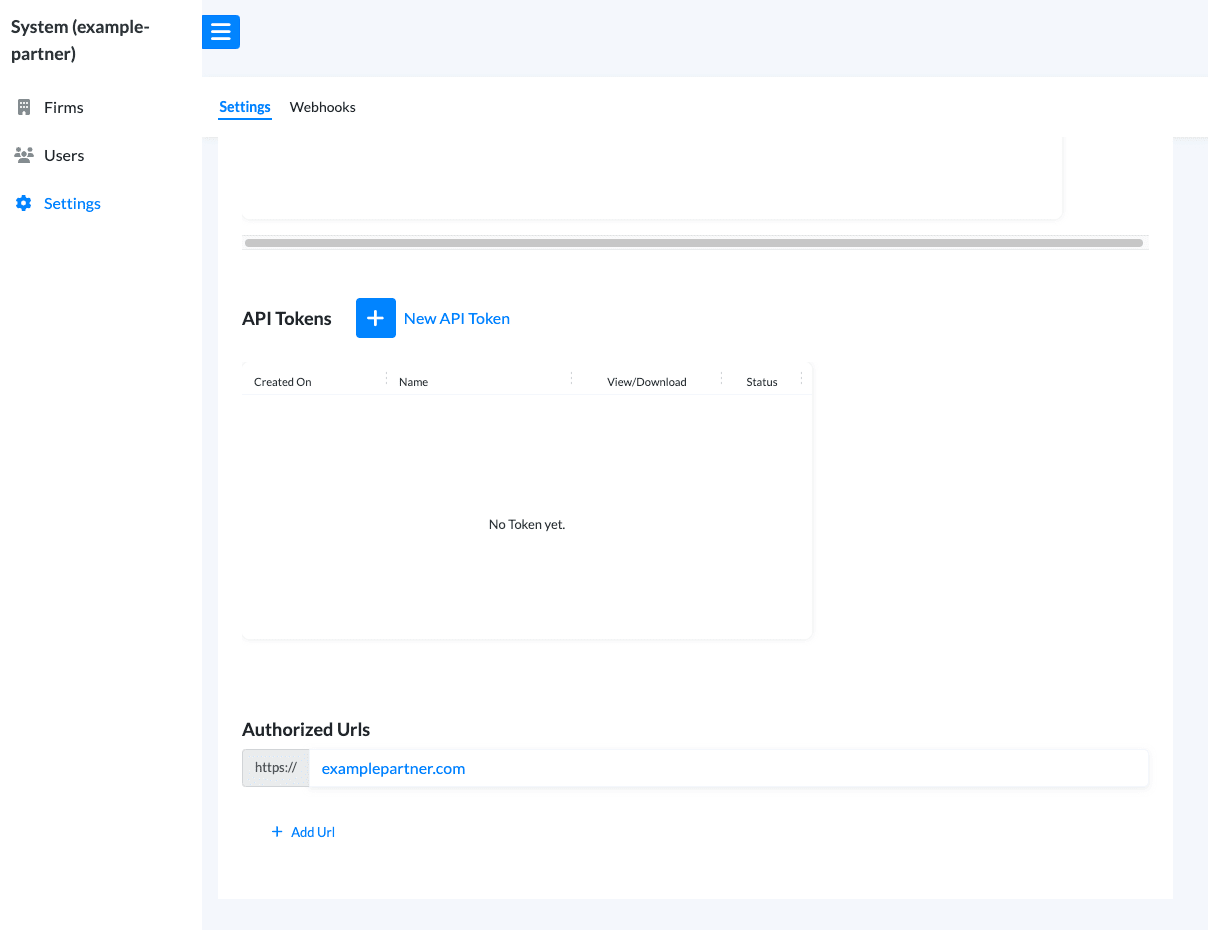Click the plus icon for New API Token

pyautogui.click(x=376, y=318)
